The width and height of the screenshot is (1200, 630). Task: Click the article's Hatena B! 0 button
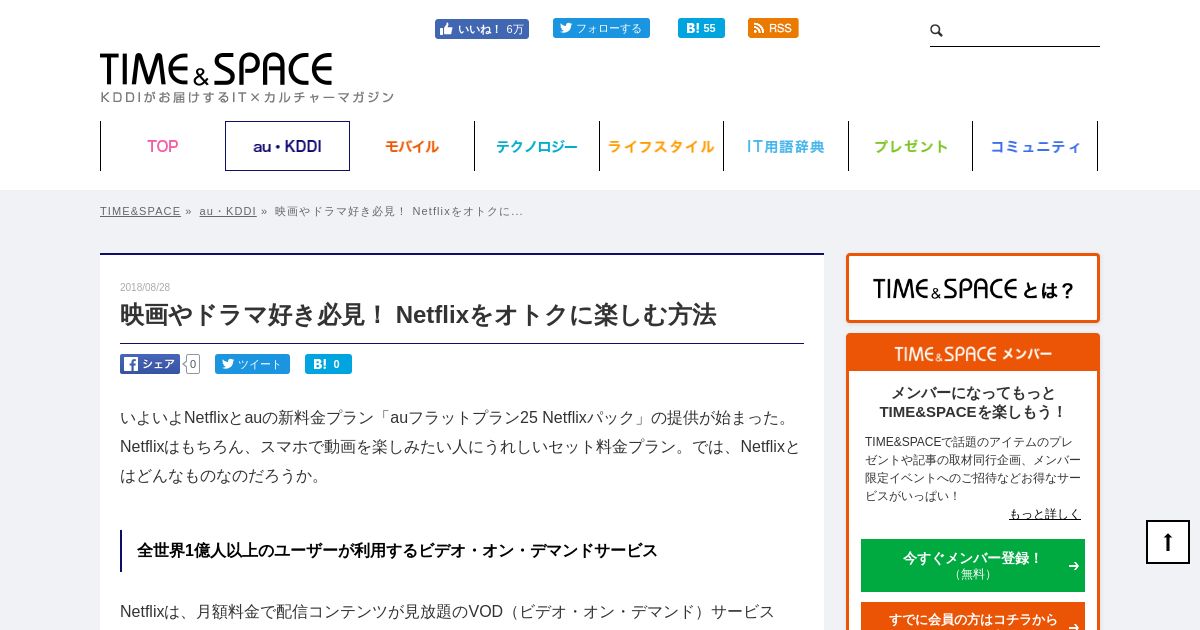[x=328, y=364]
